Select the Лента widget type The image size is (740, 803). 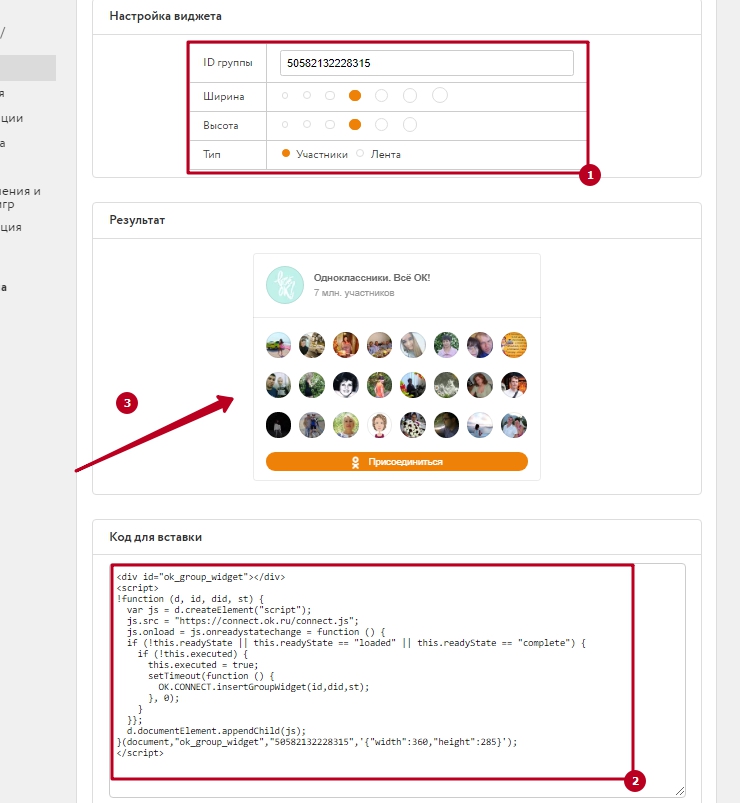[360, 154]
